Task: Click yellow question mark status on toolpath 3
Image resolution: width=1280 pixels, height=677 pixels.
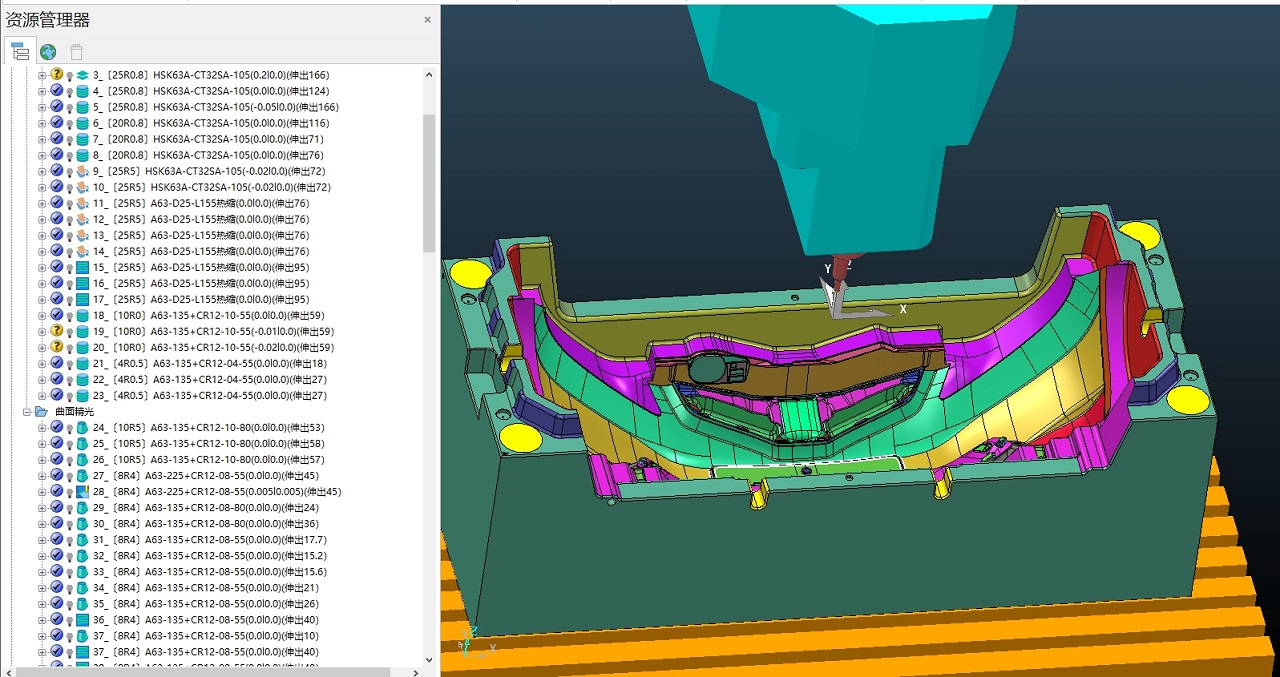Action: [x=57, y=75]
